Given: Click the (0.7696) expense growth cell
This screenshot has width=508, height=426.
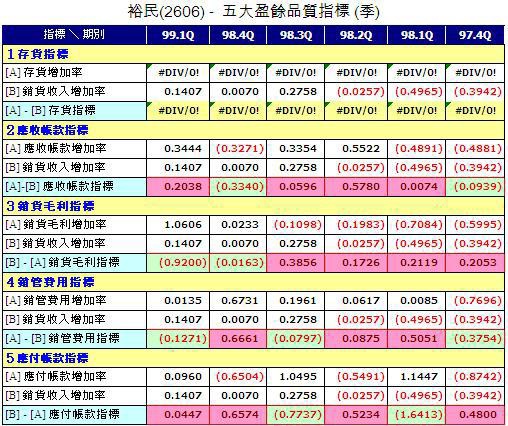Looking at the screenshot, I should [x=475, y=301].
